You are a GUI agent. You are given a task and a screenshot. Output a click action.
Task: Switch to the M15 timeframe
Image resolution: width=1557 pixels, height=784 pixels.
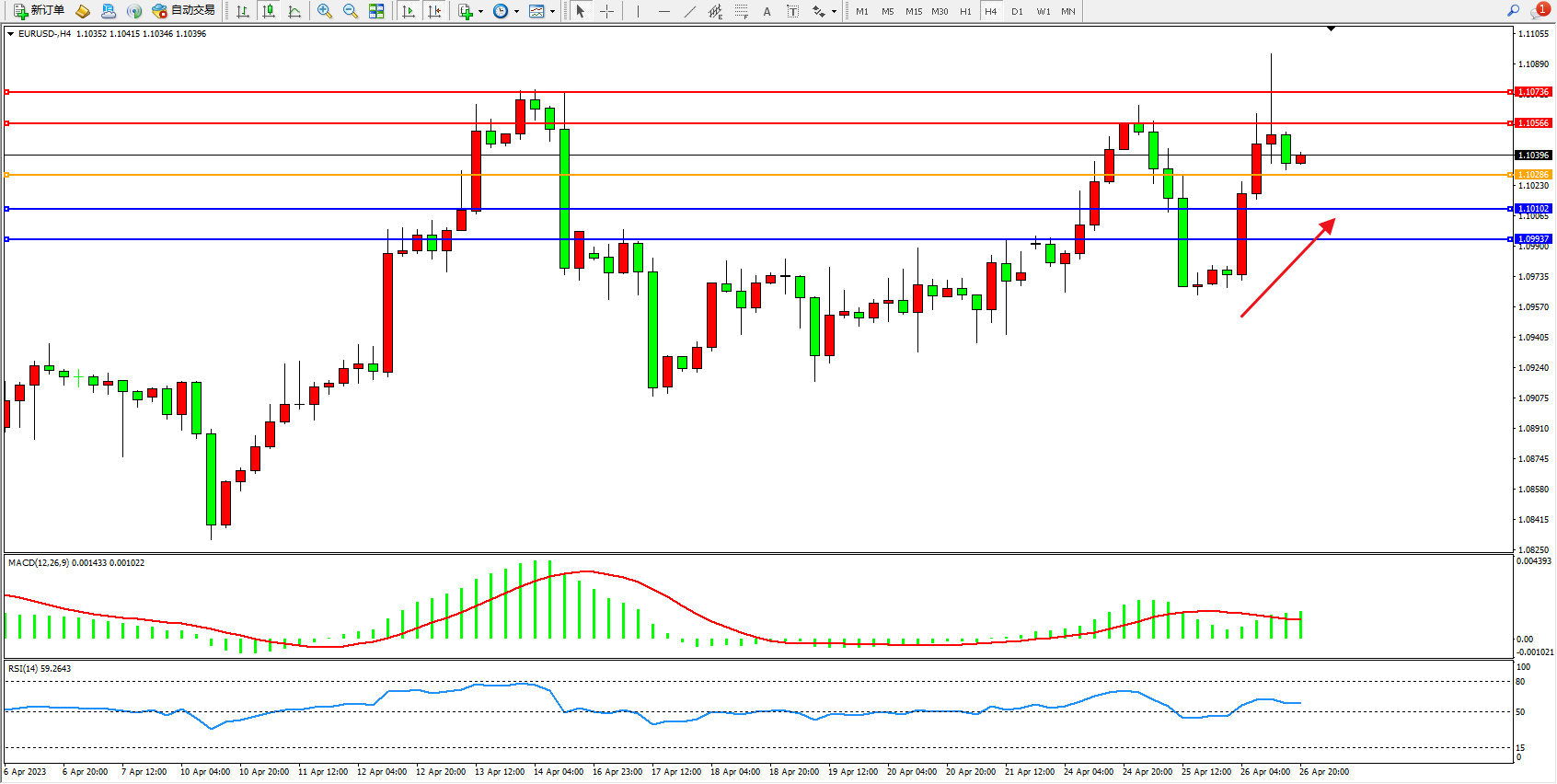pos(913,11)
